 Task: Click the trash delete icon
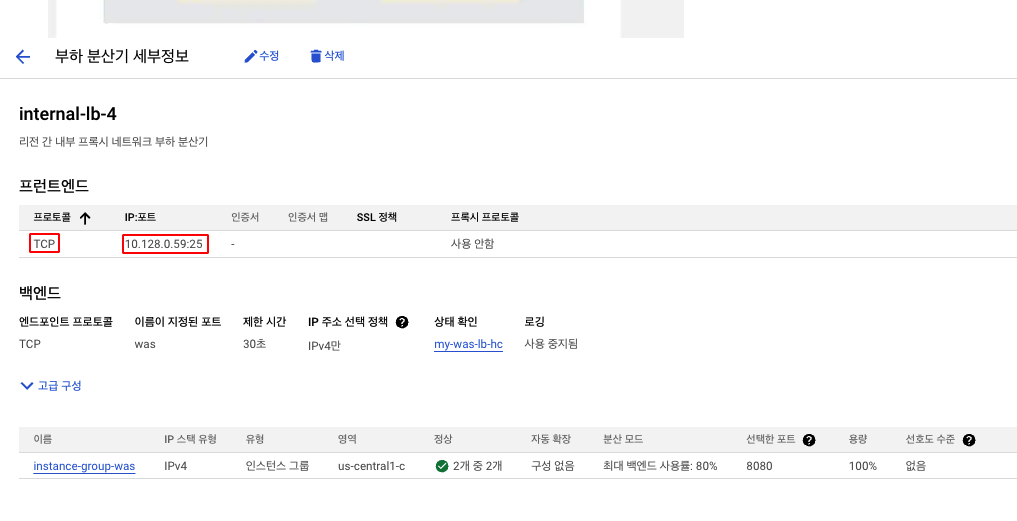point(316,56)
